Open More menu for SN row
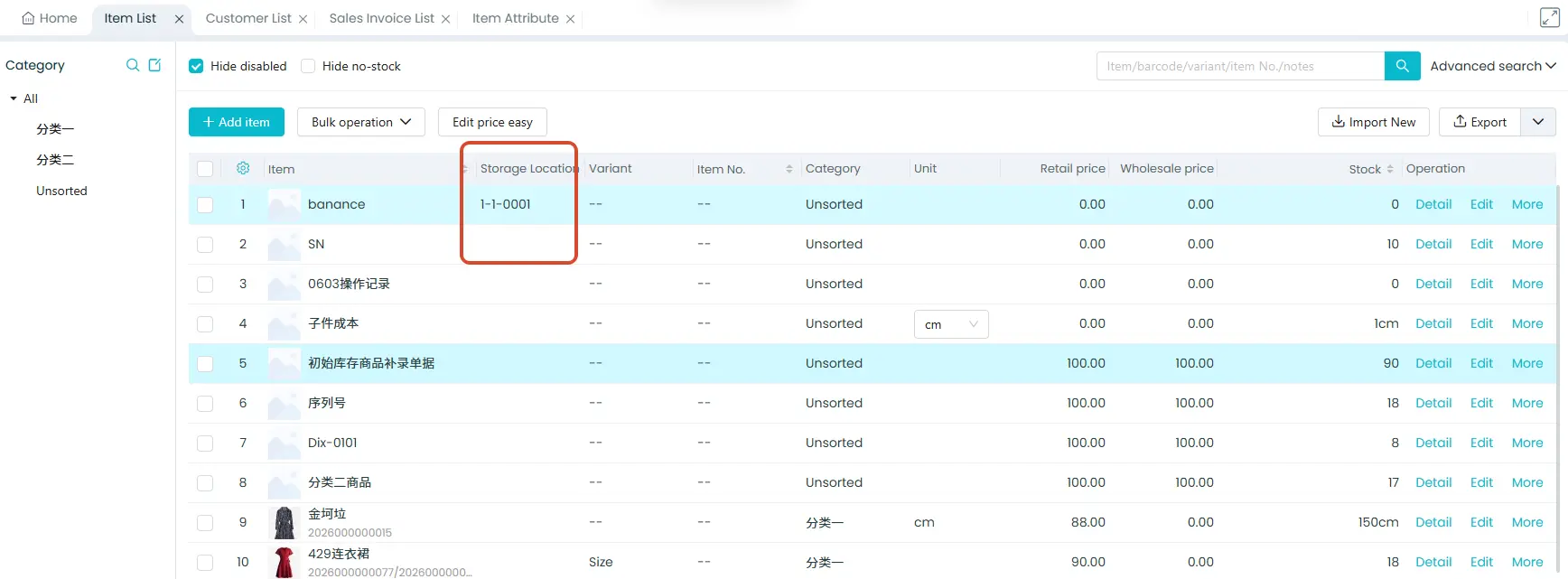Image resolution: width=1568 pixels, height=579 pixels. tap(1527, 244)
